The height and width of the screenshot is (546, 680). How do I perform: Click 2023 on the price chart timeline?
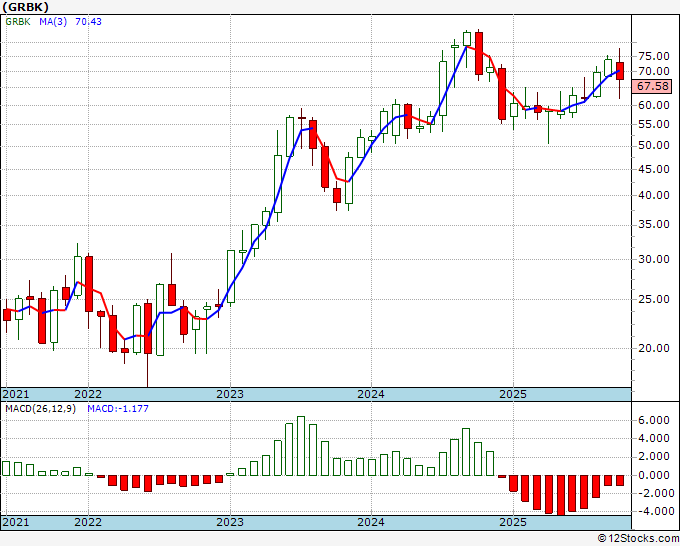pos(230,394)
